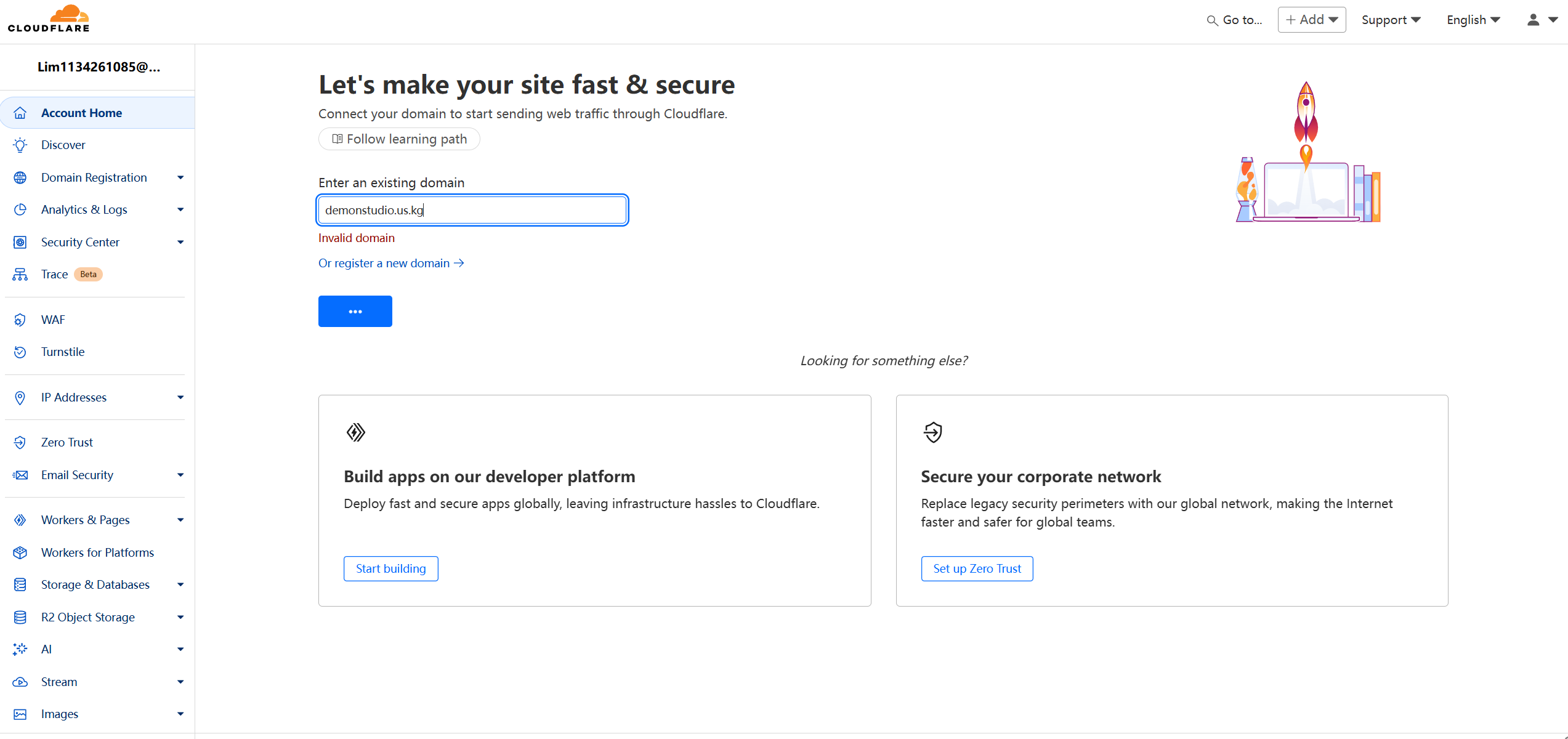Click the existing domain input field
The height and width of the screenshot is (739, 1568).
pyautogui.click(x=472, y=210)
